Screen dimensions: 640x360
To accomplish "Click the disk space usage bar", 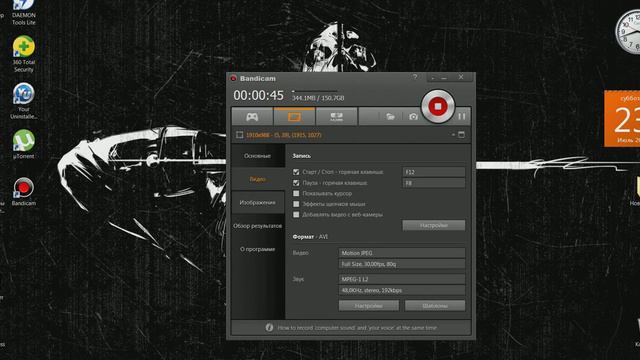I will point(315,91).
